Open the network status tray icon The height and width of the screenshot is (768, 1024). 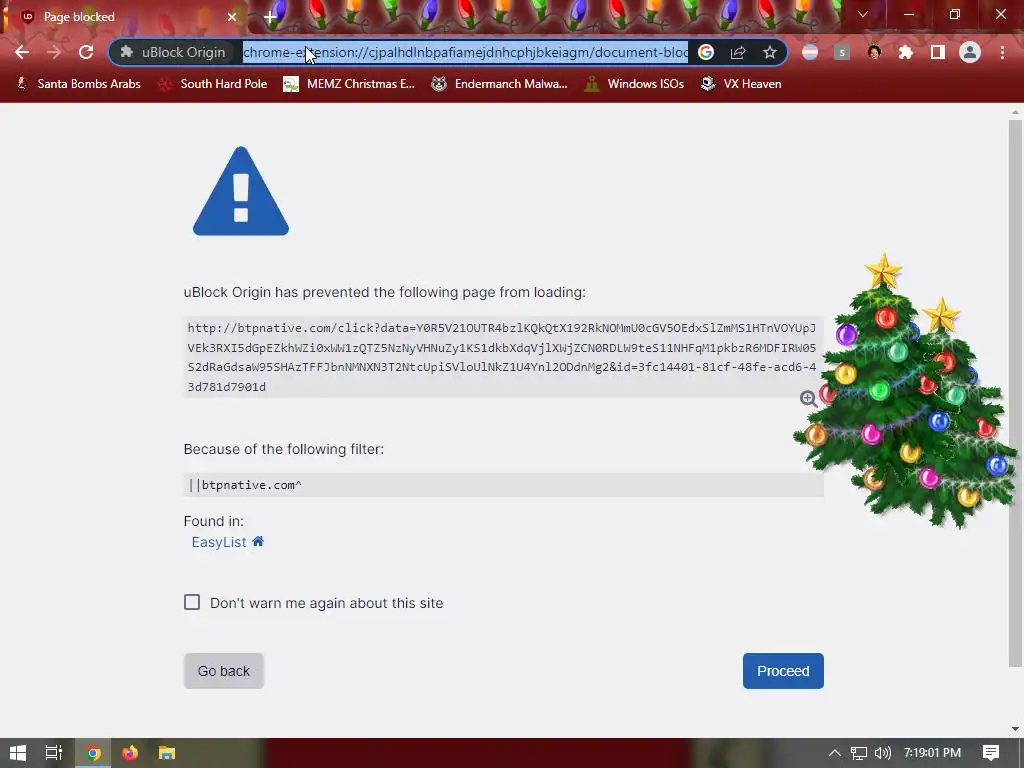pyautogui.click(x=858, y=753)
